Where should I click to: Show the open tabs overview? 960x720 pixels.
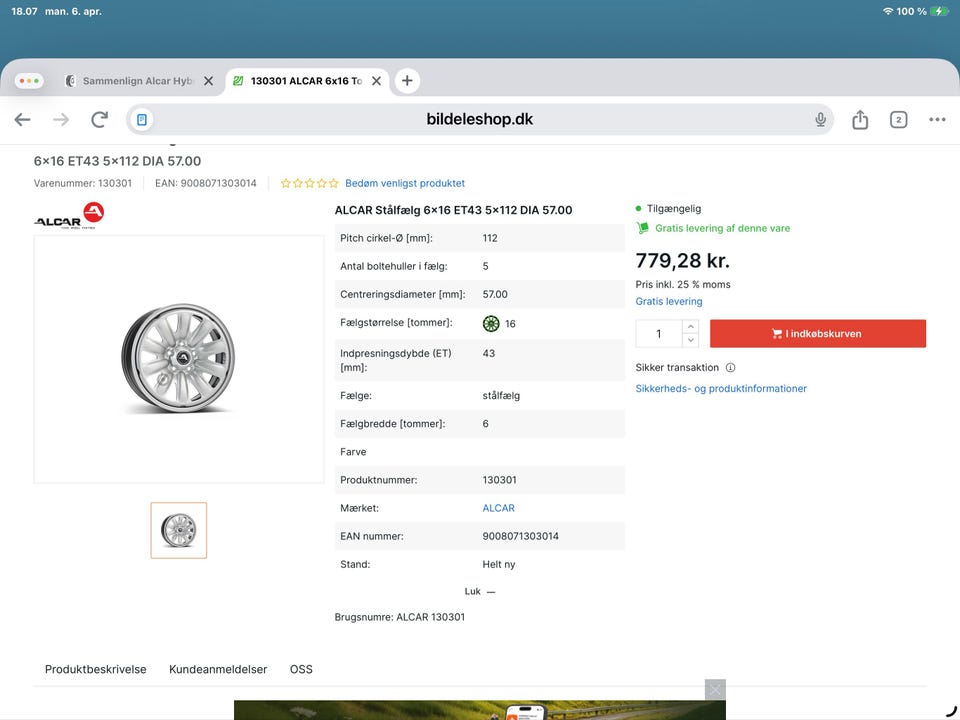898,120
